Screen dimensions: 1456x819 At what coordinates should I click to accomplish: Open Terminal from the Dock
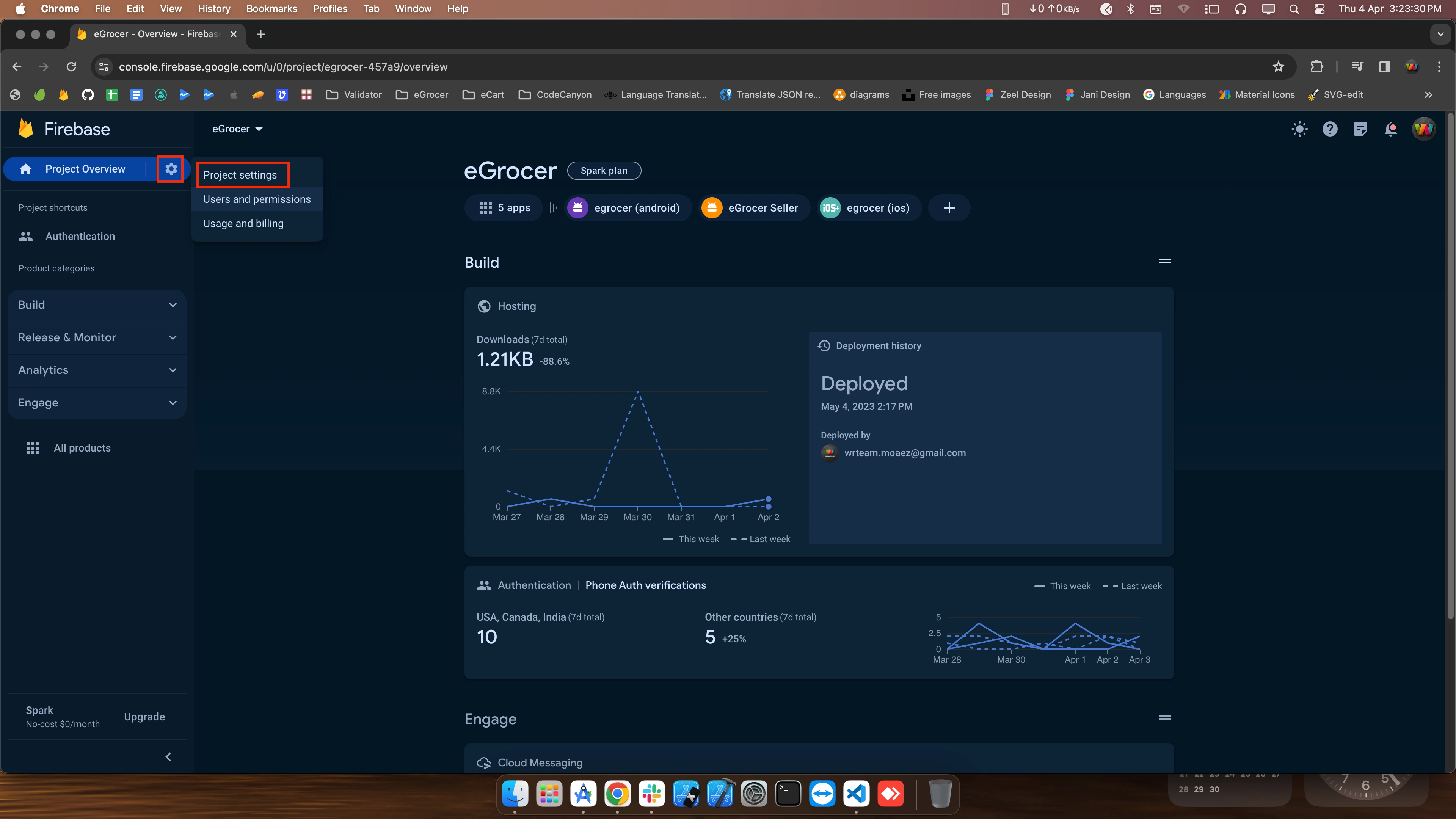click(788, 794)
